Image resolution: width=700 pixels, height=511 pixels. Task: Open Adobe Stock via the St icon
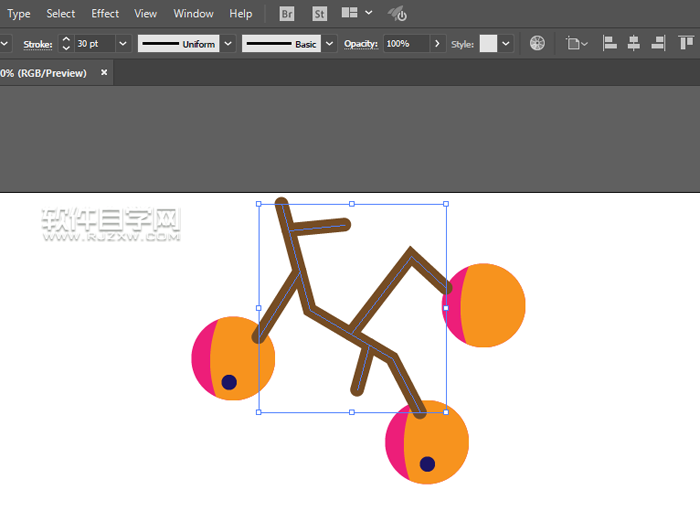pyautogui.click(x=319, y=14)
